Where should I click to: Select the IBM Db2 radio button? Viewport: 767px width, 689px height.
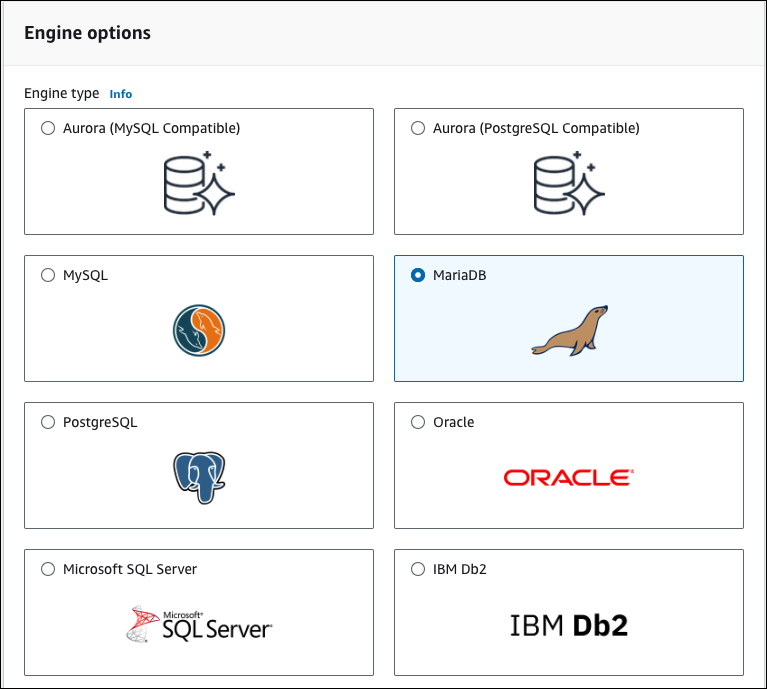click(418, 569)
